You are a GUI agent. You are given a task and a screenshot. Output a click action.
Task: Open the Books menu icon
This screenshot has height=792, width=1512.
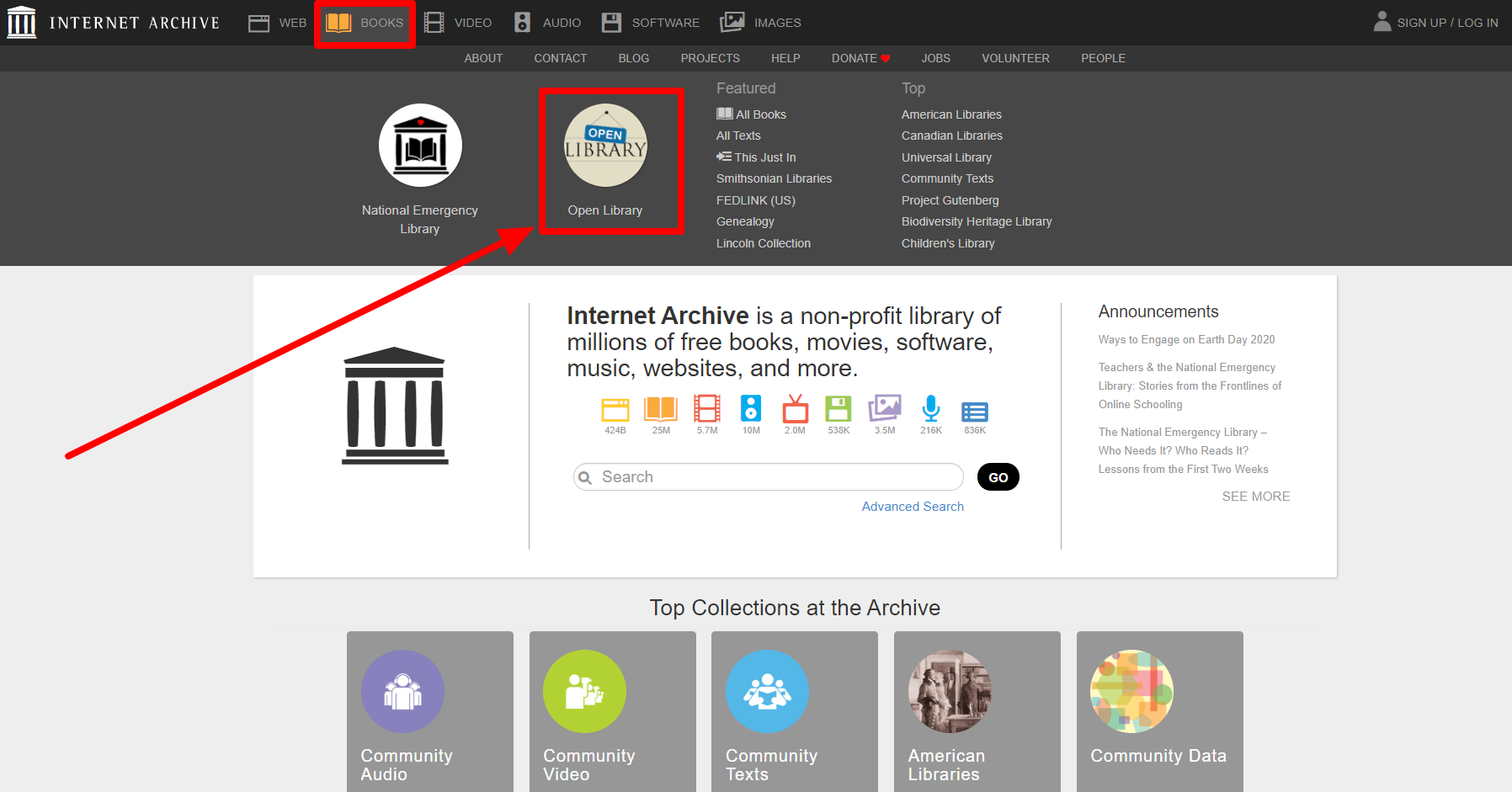click(x=338, y=23)
